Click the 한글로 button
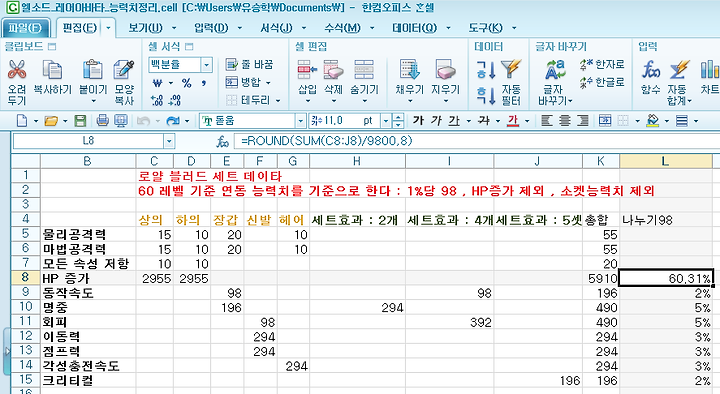The height and width of the screenshot is (394, 720). point(602,83)
